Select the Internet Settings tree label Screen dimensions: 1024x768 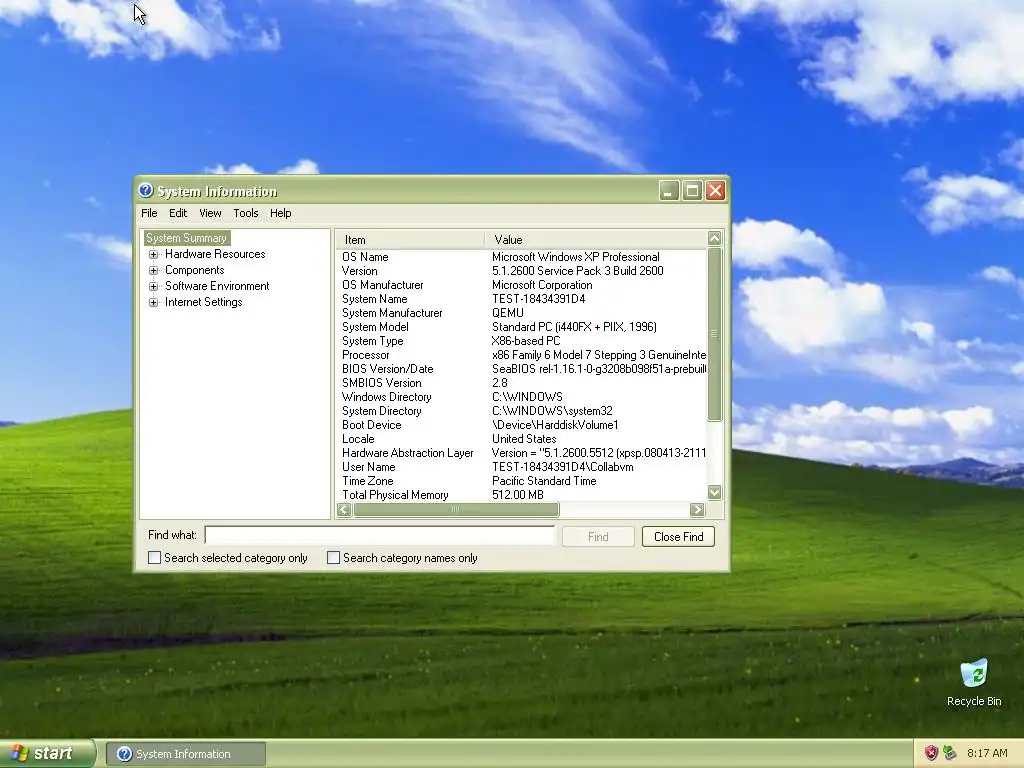[203, 302]
